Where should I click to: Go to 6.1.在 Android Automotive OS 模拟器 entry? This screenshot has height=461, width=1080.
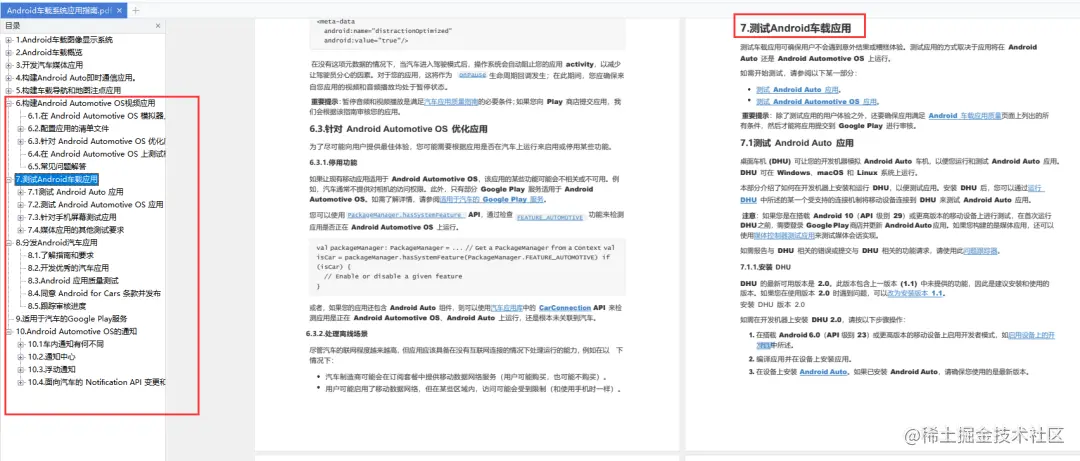pyautogui.click(x=96, y=116)
